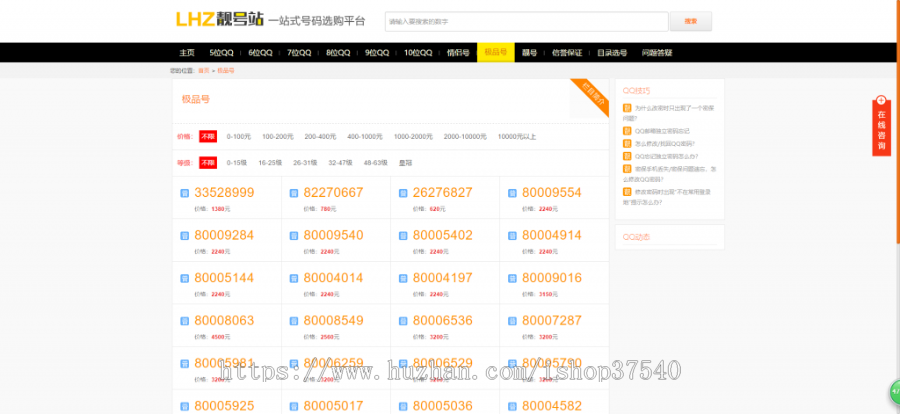This screenshot has height=414, width=900.
Task: Select the 不限 price filter
Action: point(208,136)
